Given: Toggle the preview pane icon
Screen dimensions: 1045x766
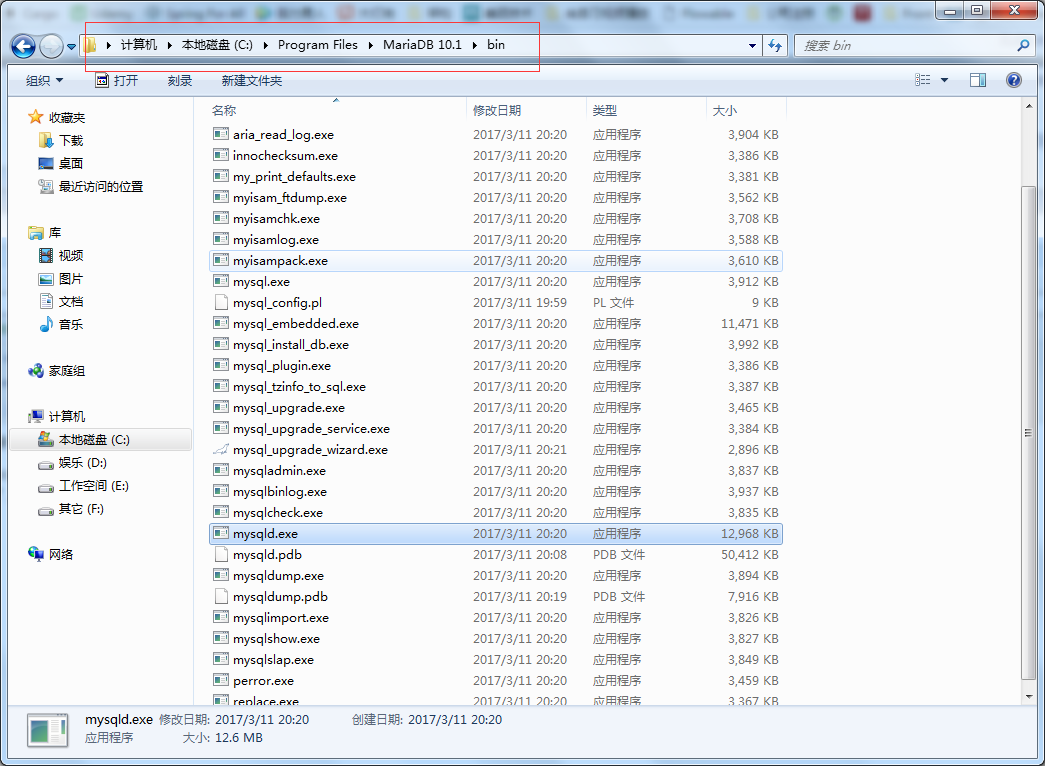Looking at the screenshot, I should click(x=978, y=80).
